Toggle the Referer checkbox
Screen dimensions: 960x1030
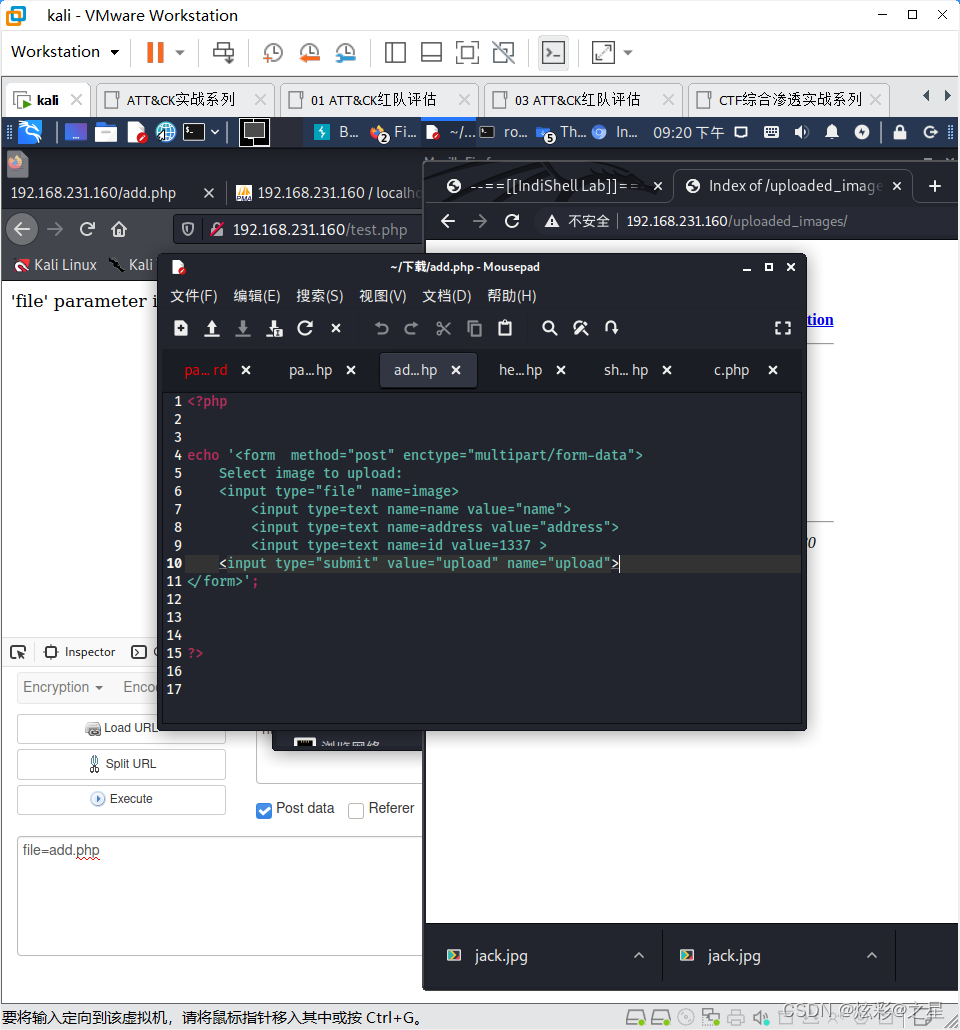pyautogui.click(x=356, y=811)
